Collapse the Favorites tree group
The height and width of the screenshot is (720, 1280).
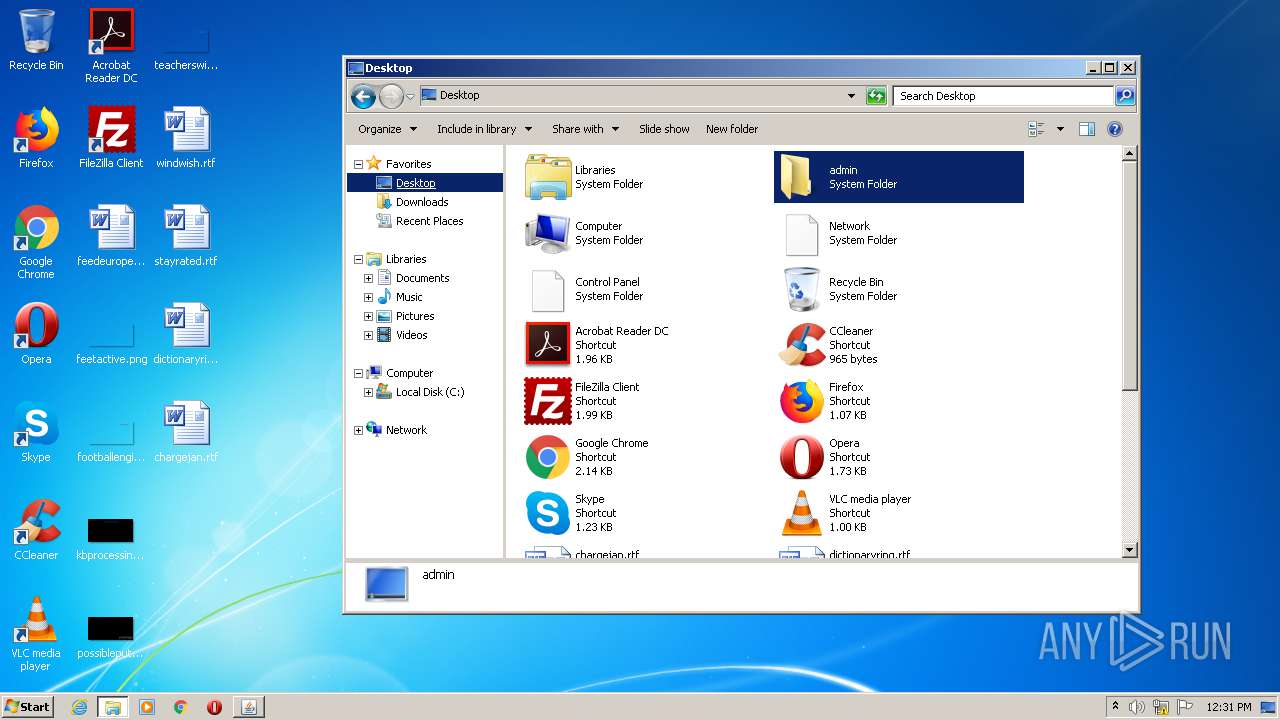coord(358,164)
